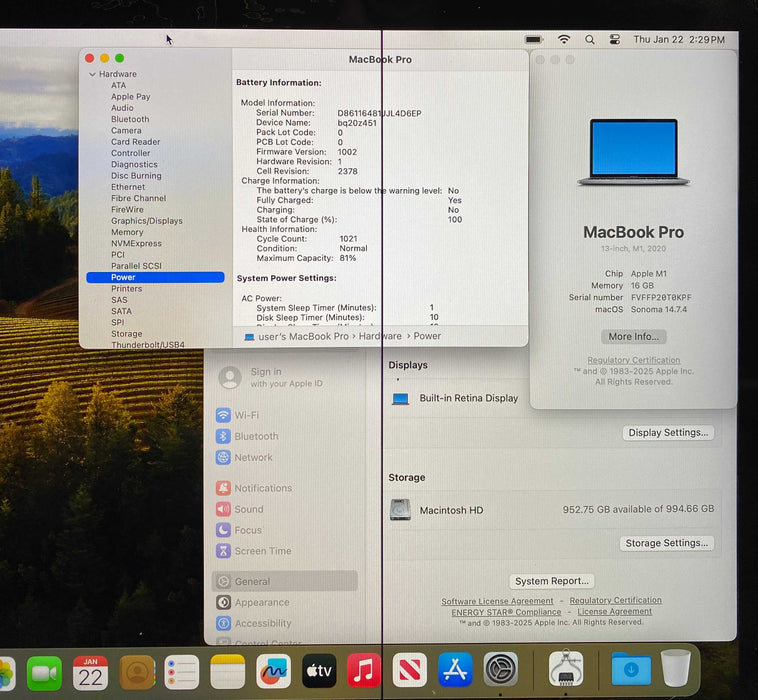The height and width of the screenshot is (700, 758).
Task: Select the highlighted Power item
Action: point(155,277)
